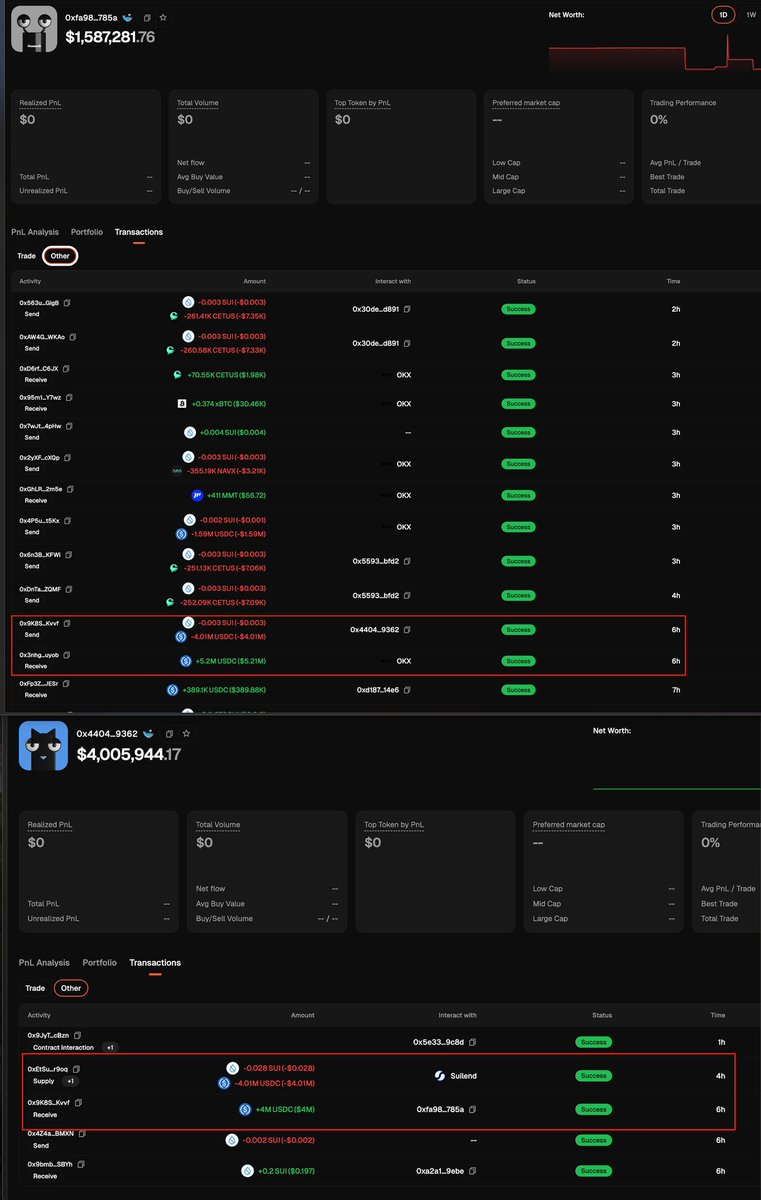Copy the first 0x30de…d891 interact address

tap(407, 309)
